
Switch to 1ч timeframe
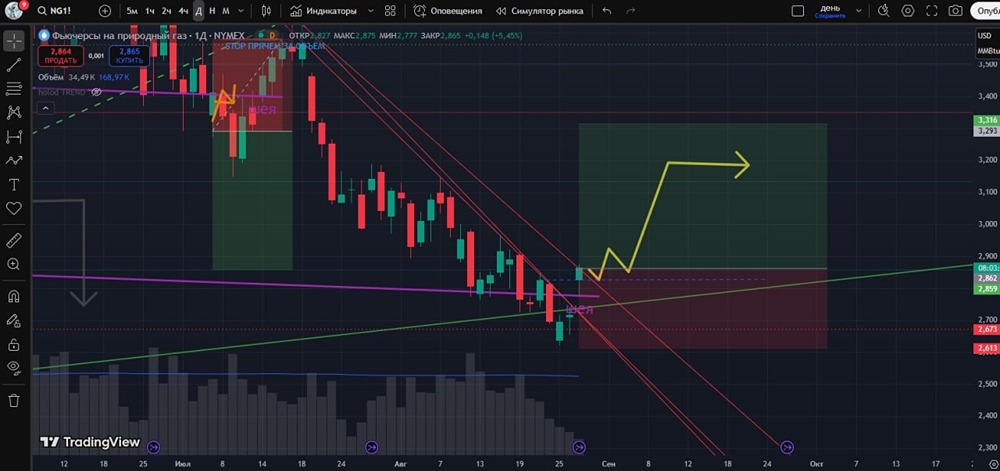[149, 11]
